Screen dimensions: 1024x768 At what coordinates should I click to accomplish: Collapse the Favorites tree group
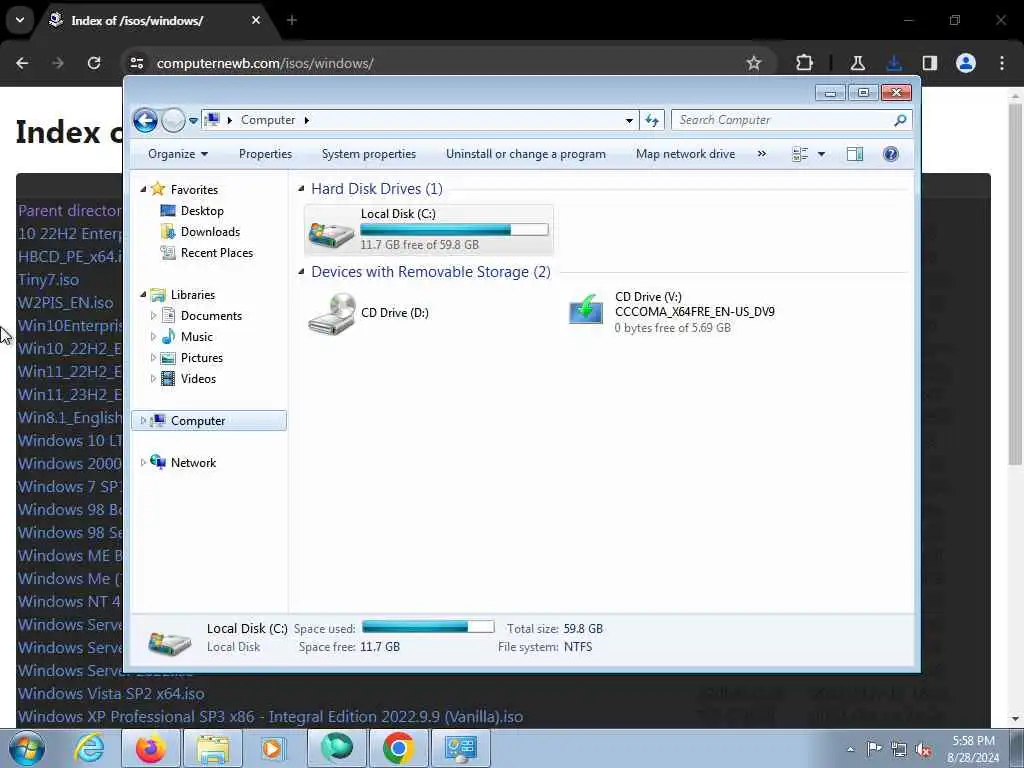[144, 189]
